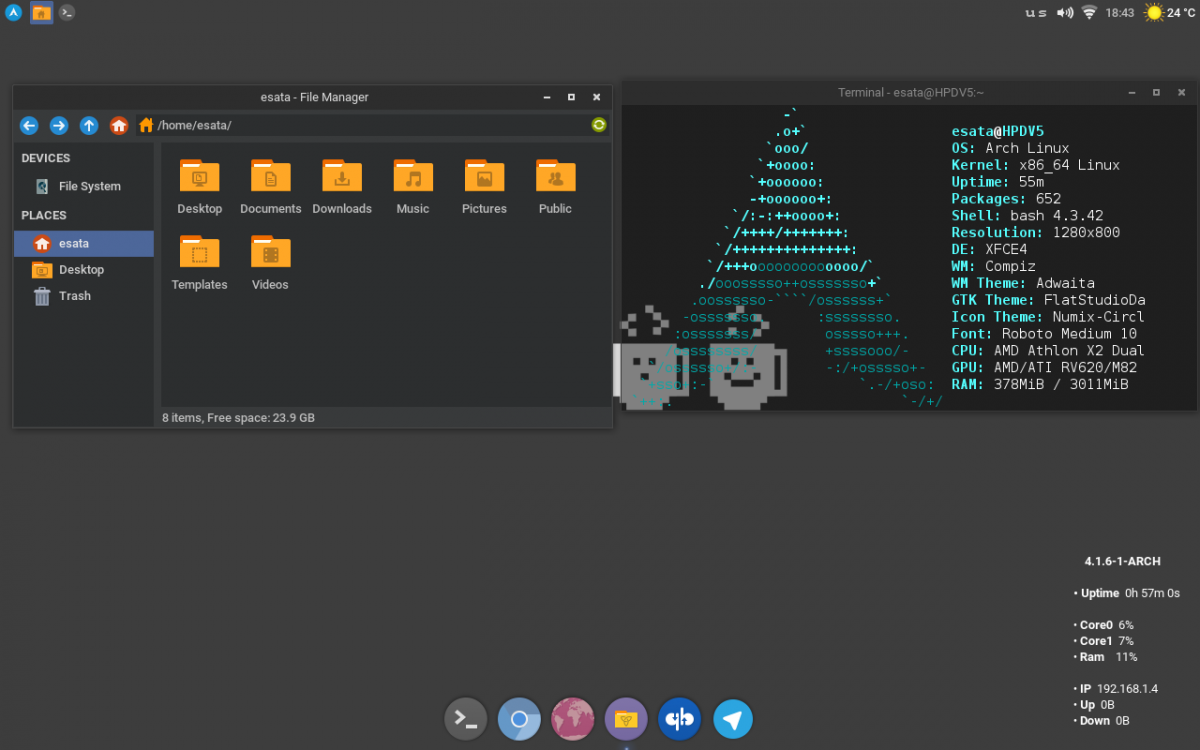Click 'Resolution: 1280x800' in Terminal
The image size is (1200, 750).
pos(1036,233)
